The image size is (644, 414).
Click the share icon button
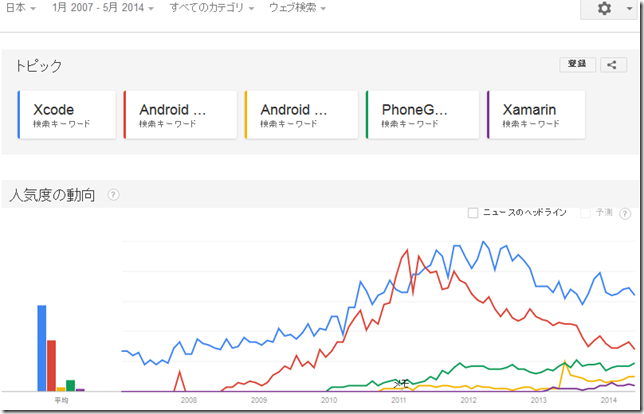[613, 65]
